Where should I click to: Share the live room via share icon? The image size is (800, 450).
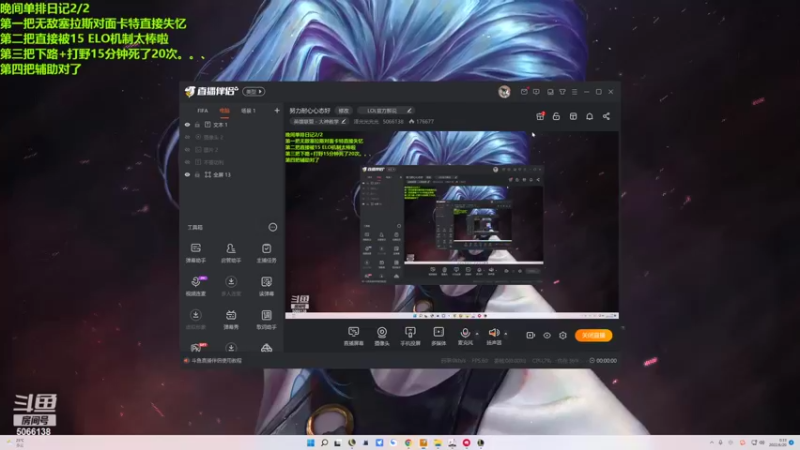(606, 116)
